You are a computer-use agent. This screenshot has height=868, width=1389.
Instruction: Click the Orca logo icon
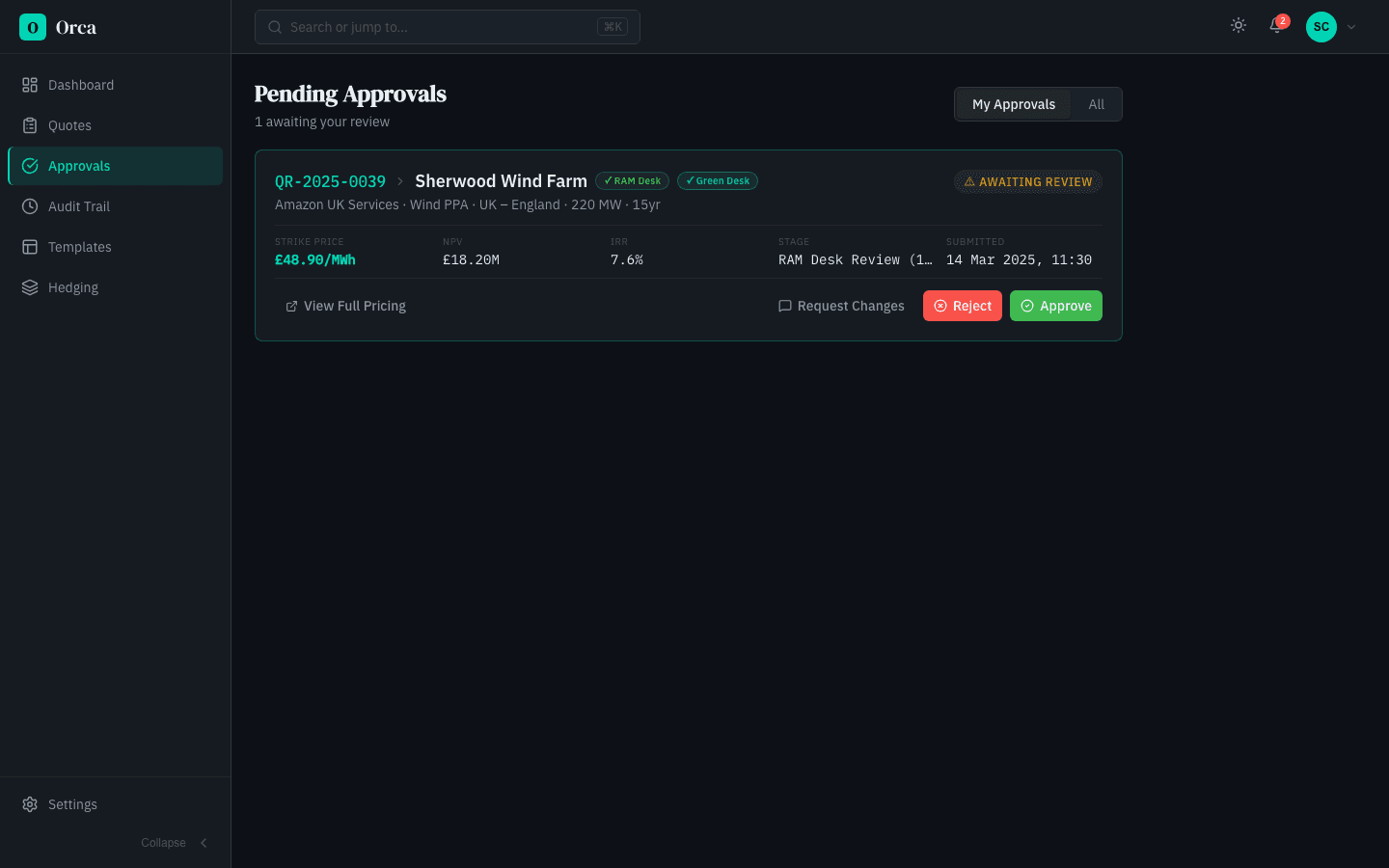tap(33, 27)
